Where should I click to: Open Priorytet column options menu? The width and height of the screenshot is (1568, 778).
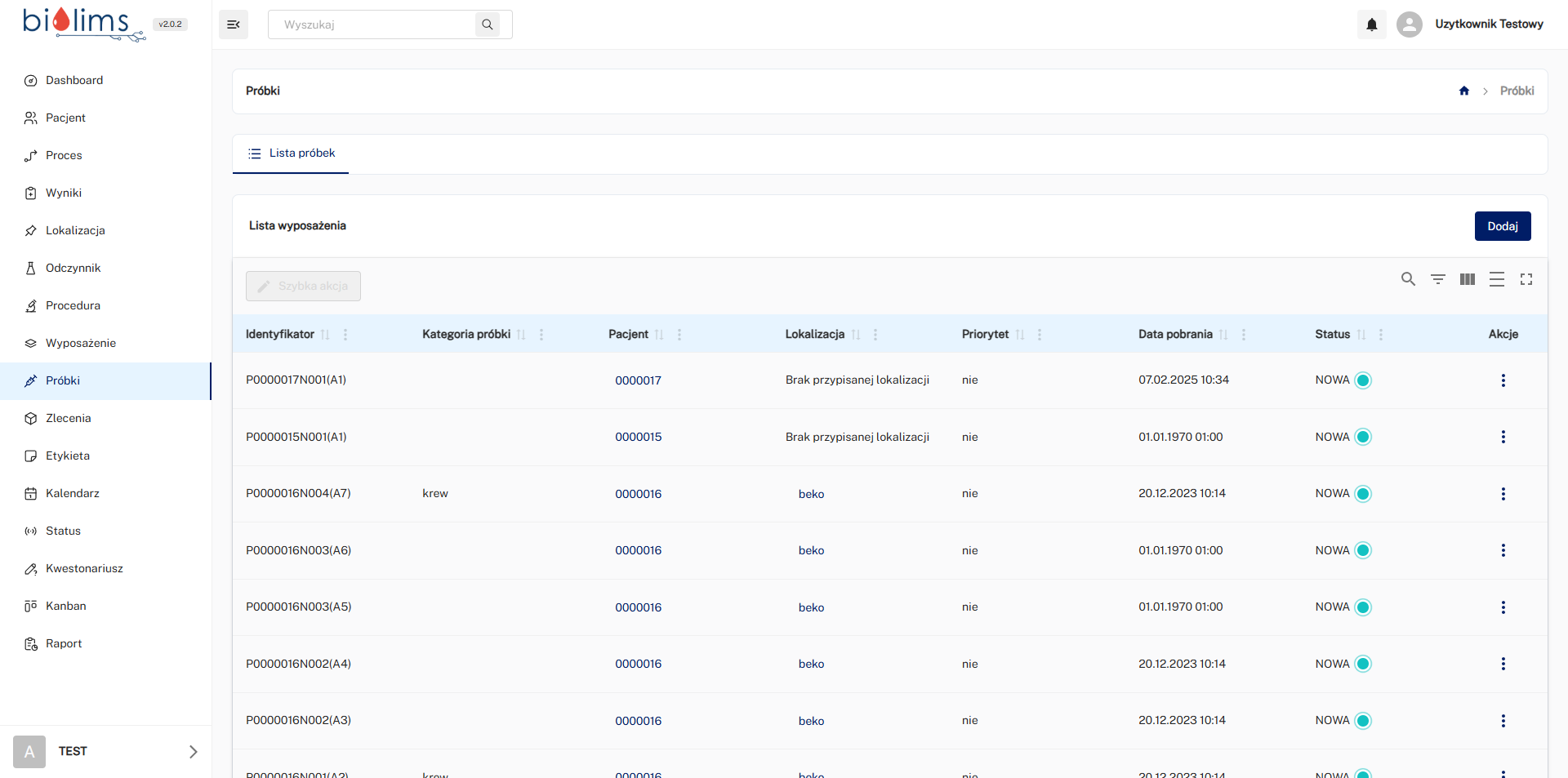(x=1040, y=335)
